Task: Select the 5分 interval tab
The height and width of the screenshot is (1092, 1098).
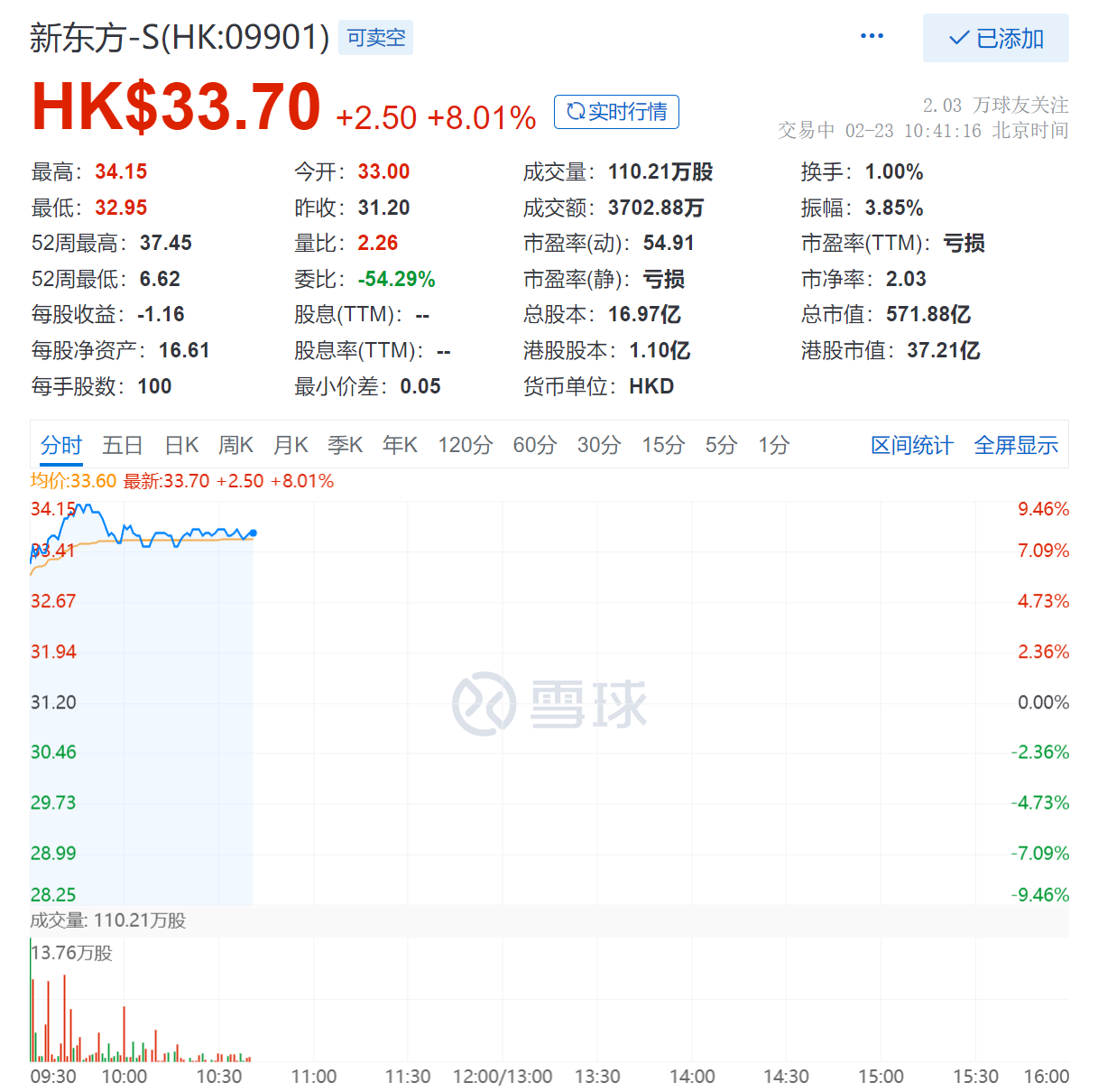Action: 721,445
